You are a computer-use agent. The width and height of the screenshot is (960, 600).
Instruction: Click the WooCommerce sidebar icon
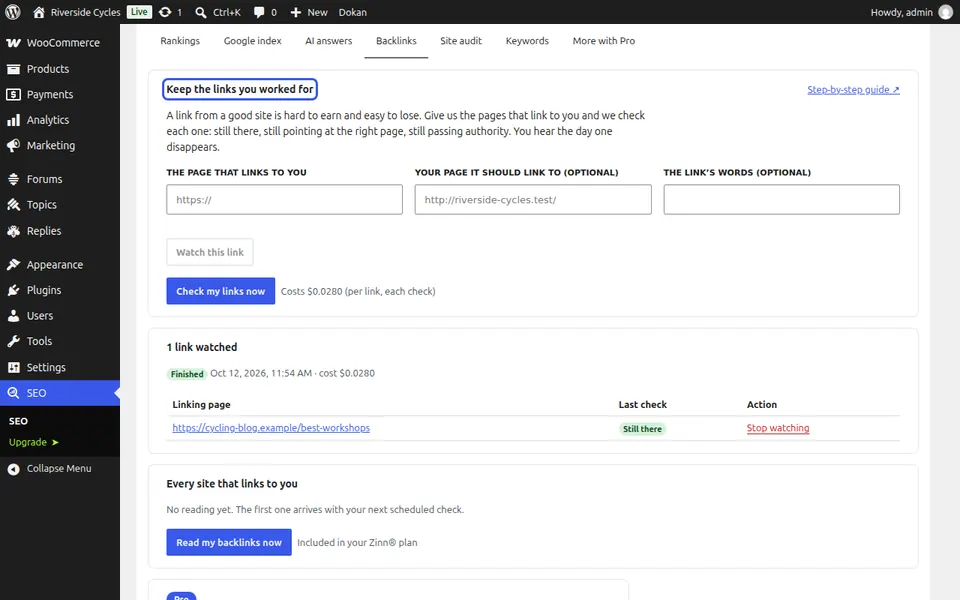click(13, 43)
